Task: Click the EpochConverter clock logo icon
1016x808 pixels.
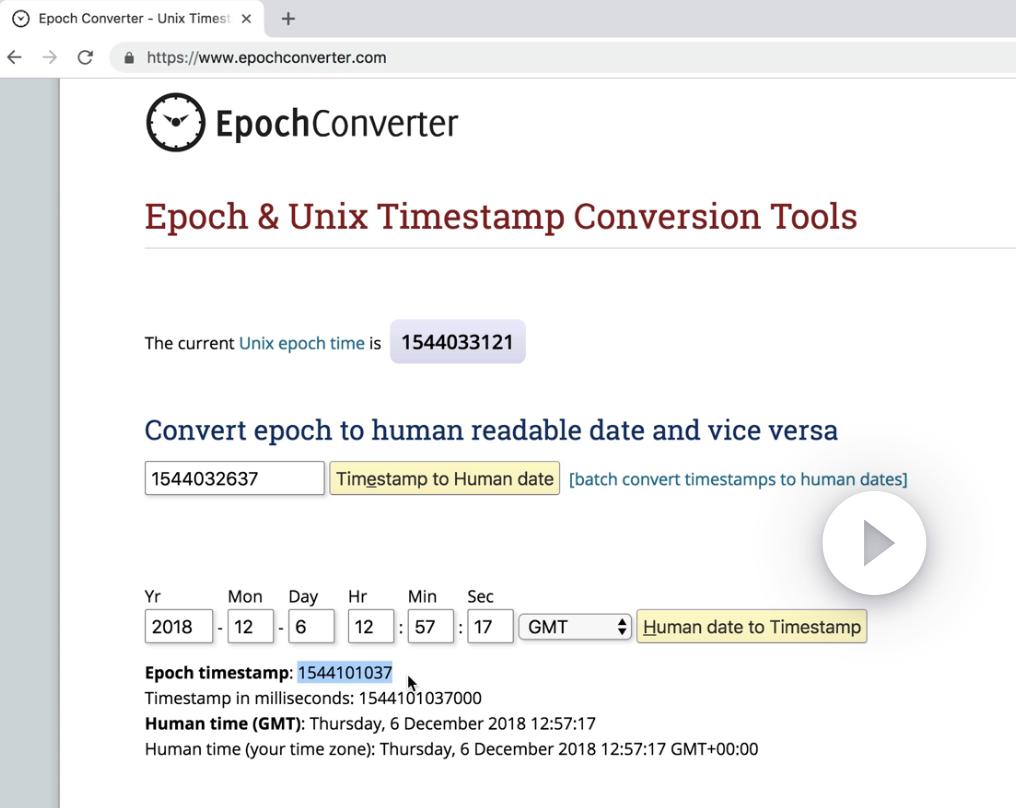Action: [176, 123]
